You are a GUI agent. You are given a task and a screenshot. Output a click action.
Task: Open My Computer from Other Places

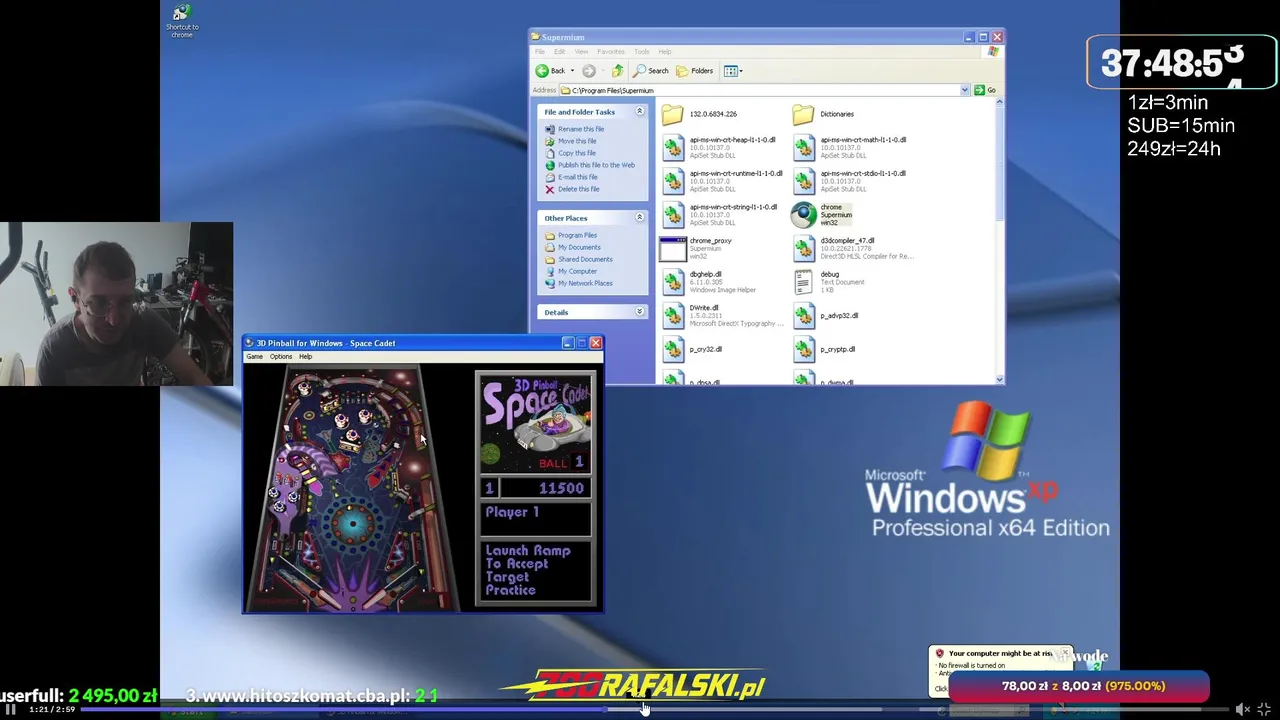coord(571,271)
